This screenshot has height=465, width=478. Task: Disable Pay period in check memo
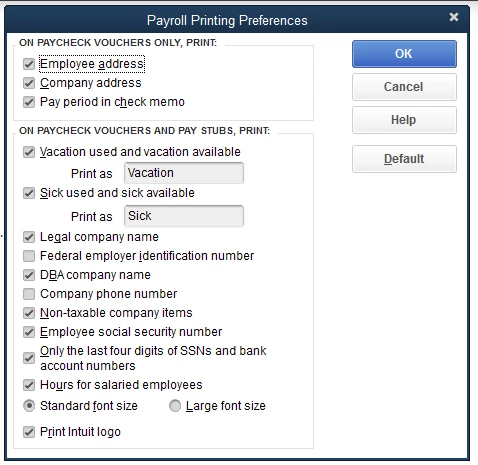click(29, 102)
